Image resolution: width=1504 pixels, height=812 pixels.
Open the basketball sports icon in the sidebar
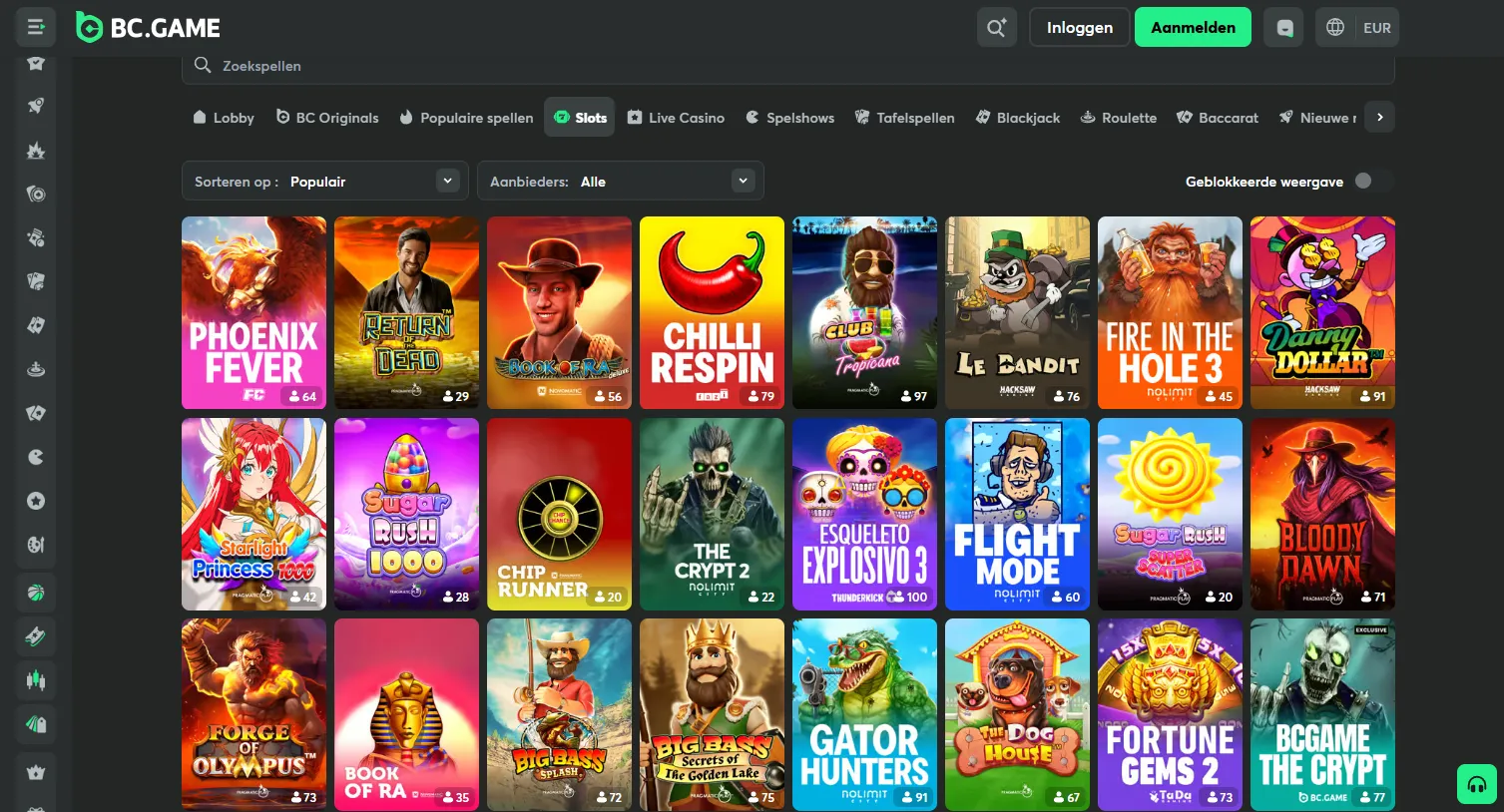36,592
